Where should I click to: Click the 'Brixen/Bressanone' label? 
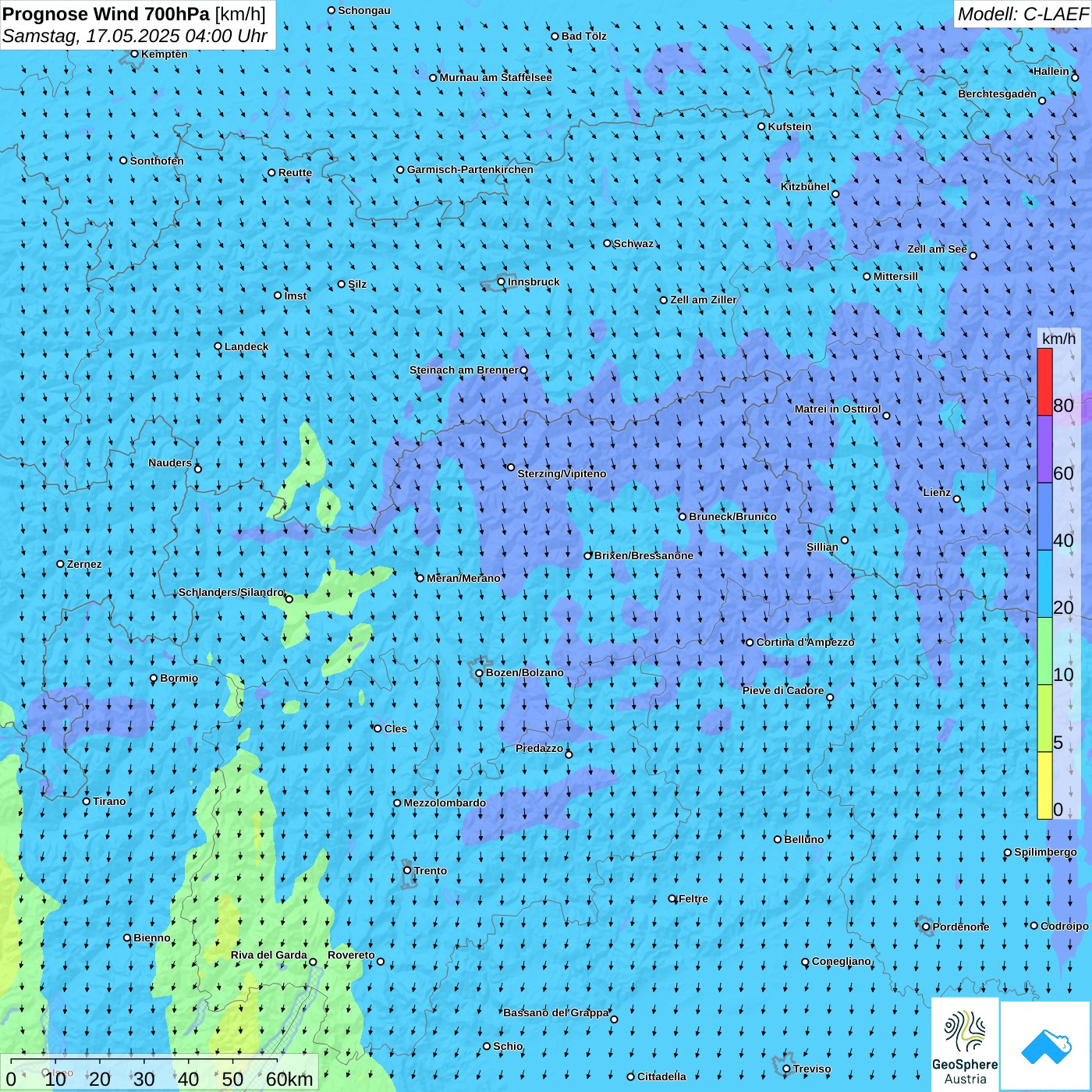tap(643, 555)
